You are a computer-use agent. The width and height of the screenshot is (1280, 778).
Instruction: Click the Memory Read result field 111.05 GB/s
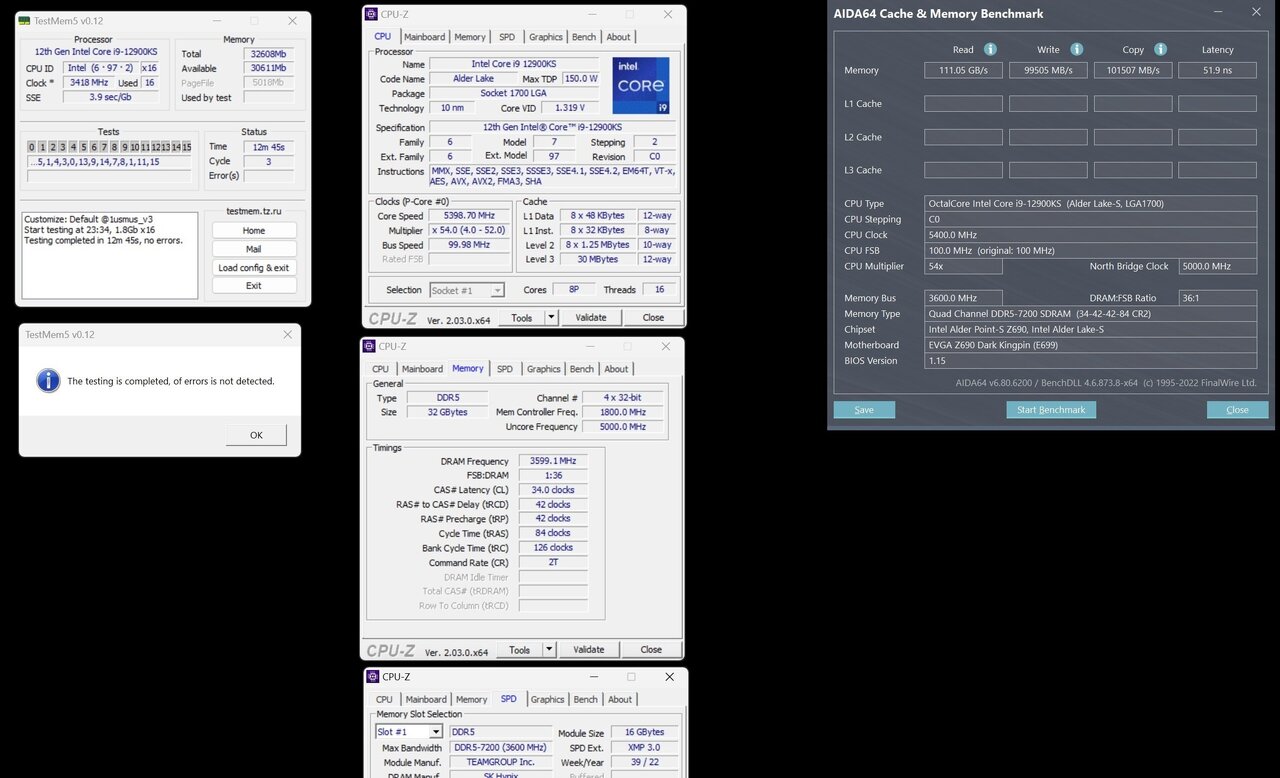[963, 70]
